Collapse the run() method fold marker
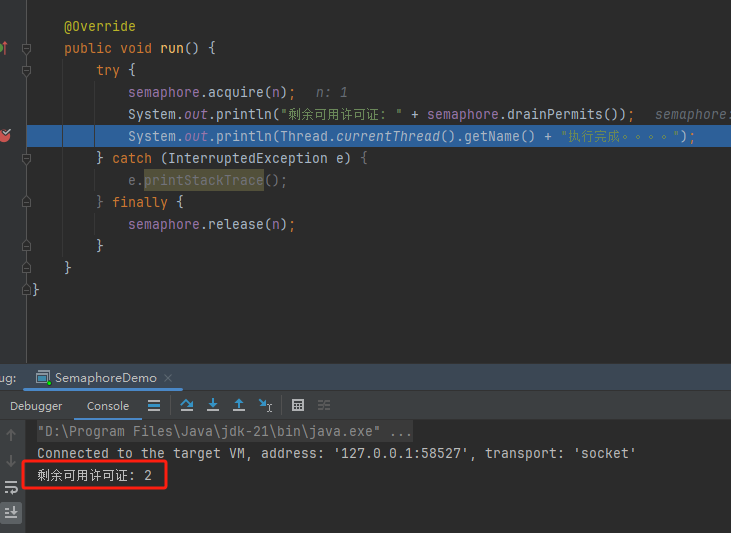 (x=27, y=48)
